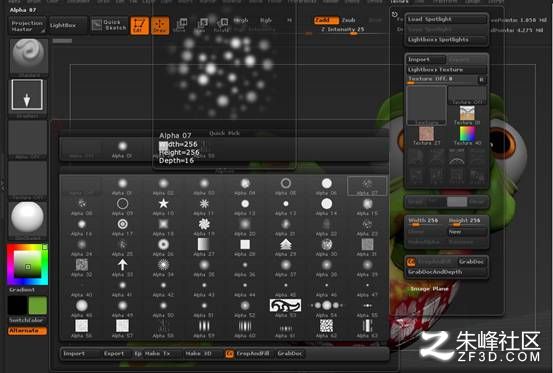The height and width of the screenshot is (373, 553).
Task: Select the star-shaped Alpha 10 thumbnail
Action: 163,203
